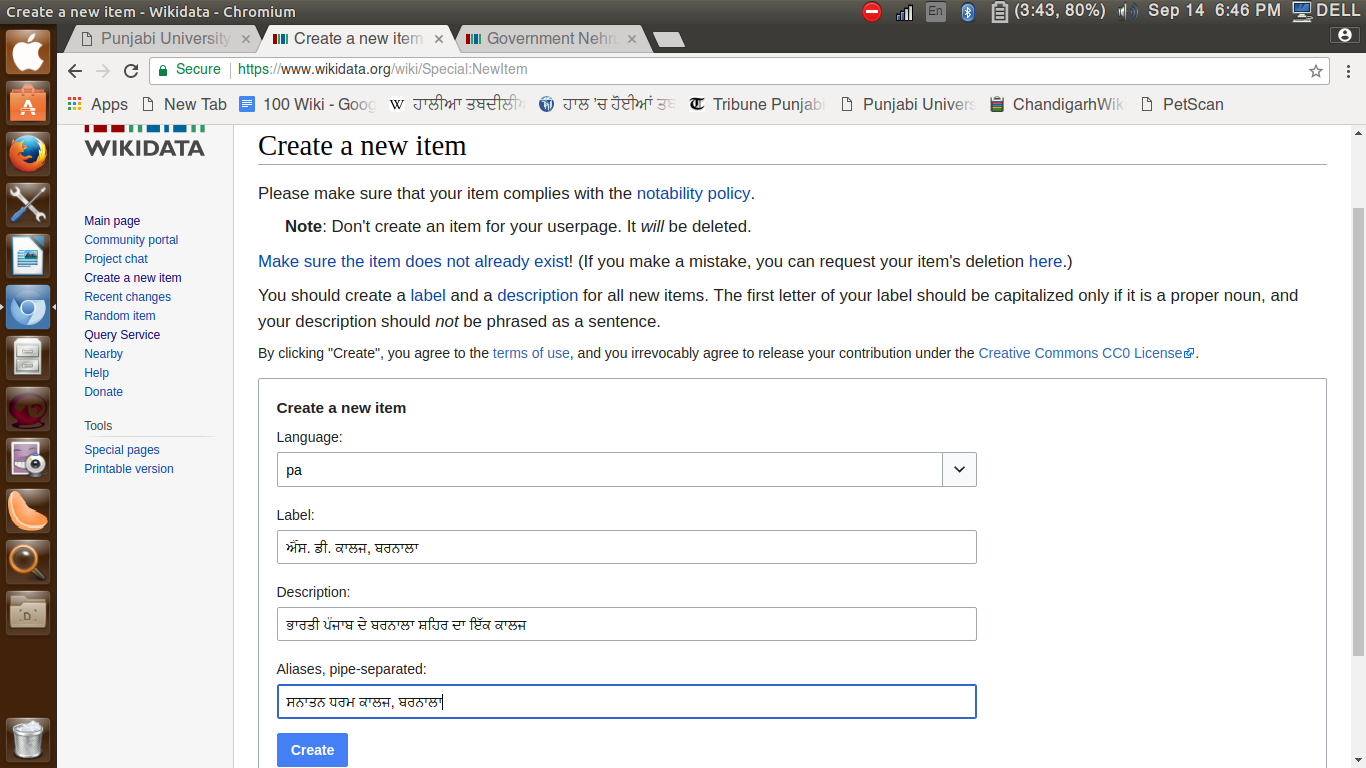Close the Create a new item tab
This screenshot has width=1366, height=768.
click(440, 39)
